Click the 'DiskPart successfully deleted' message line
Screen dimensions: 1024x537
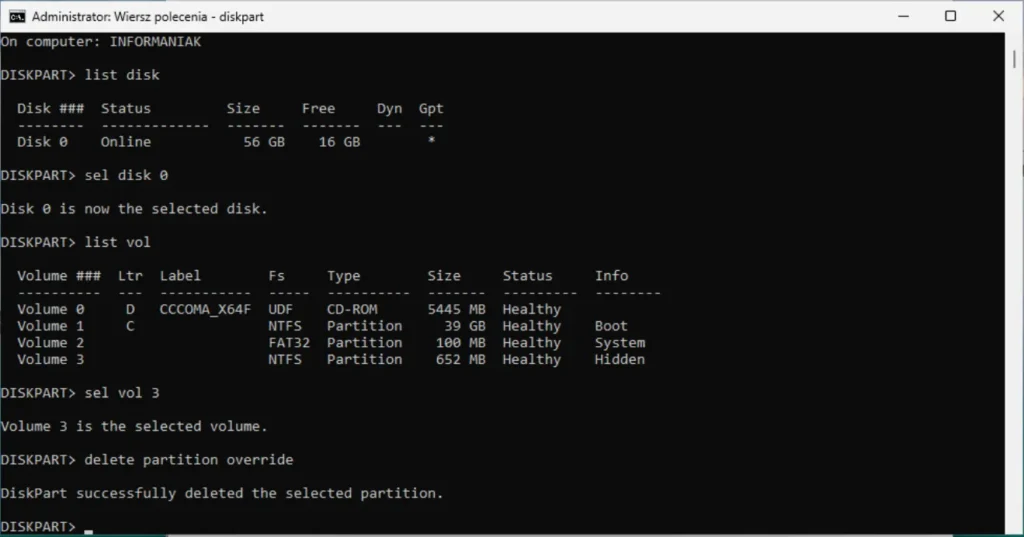click(221, 493)
